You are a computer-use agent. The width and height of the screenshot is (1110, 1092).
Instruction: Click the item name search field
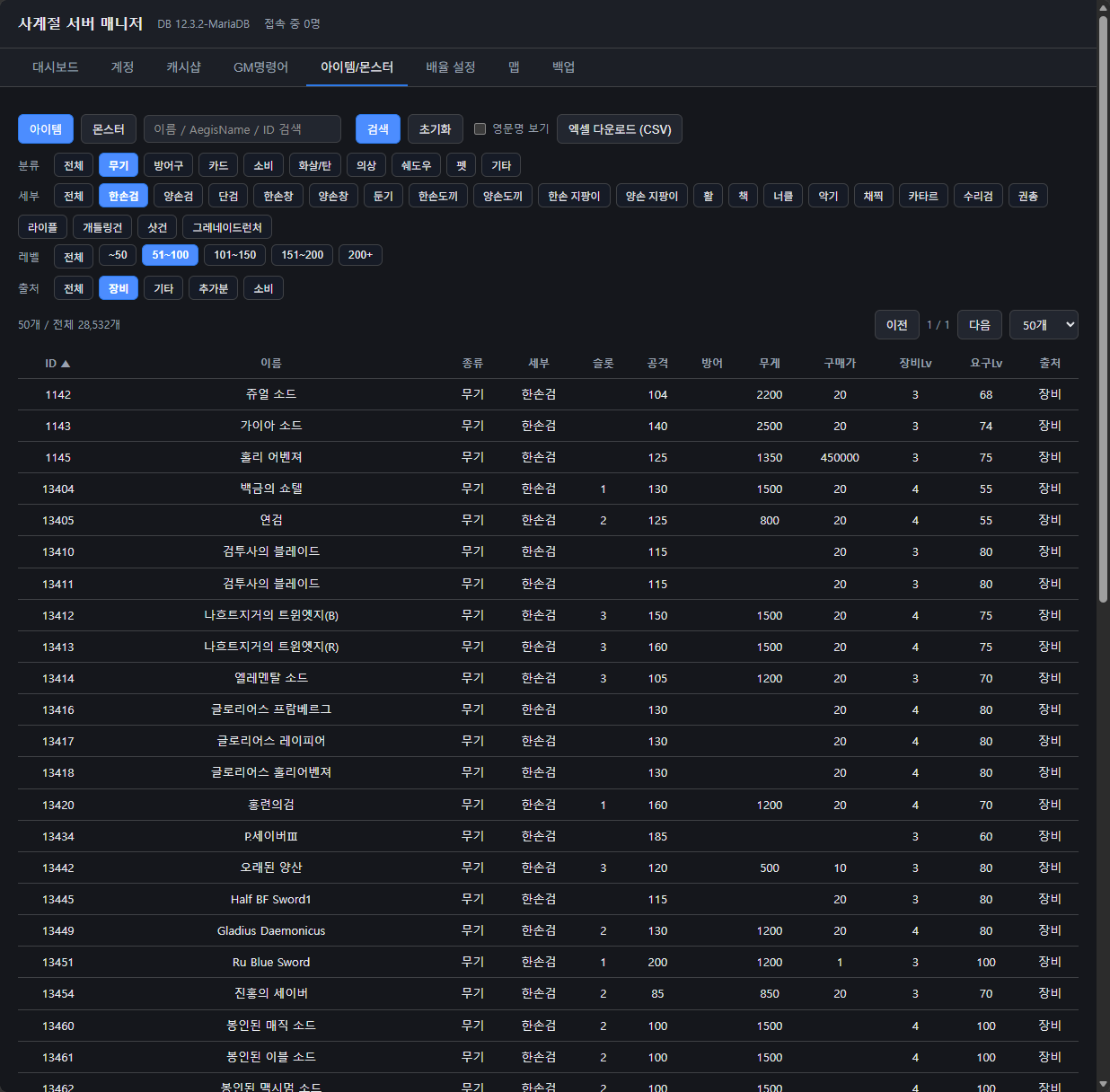pos(242,129)
